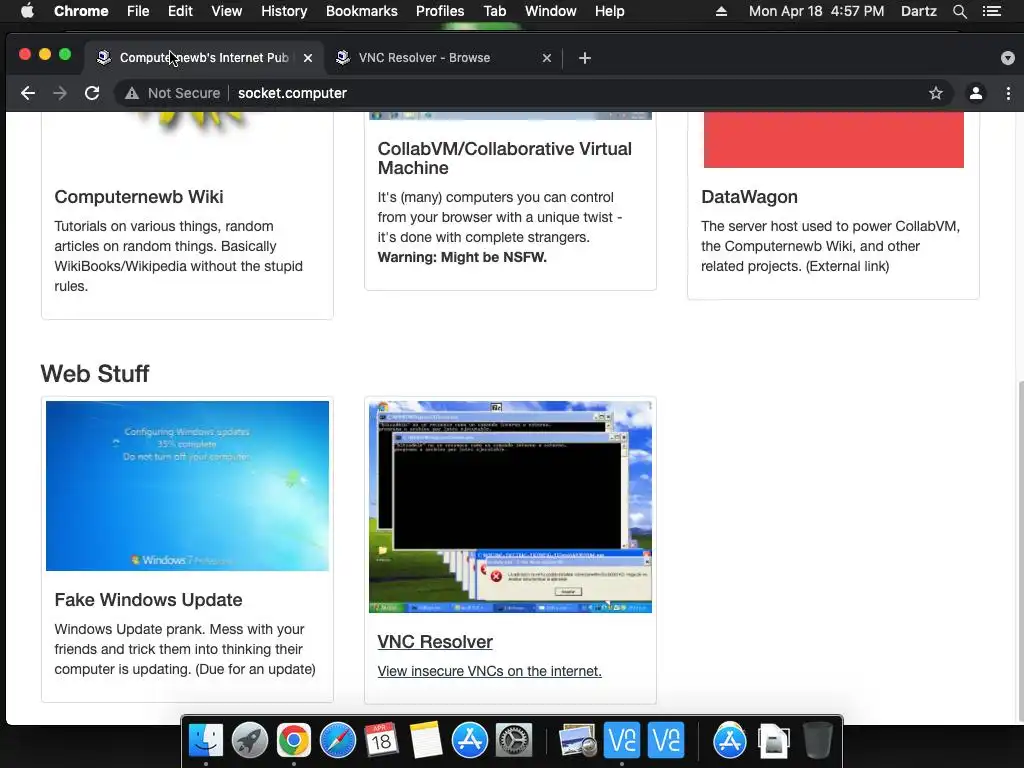Close the Computernewb's Internet Pub tab
1024x768 pixels.
pos(308,58)
